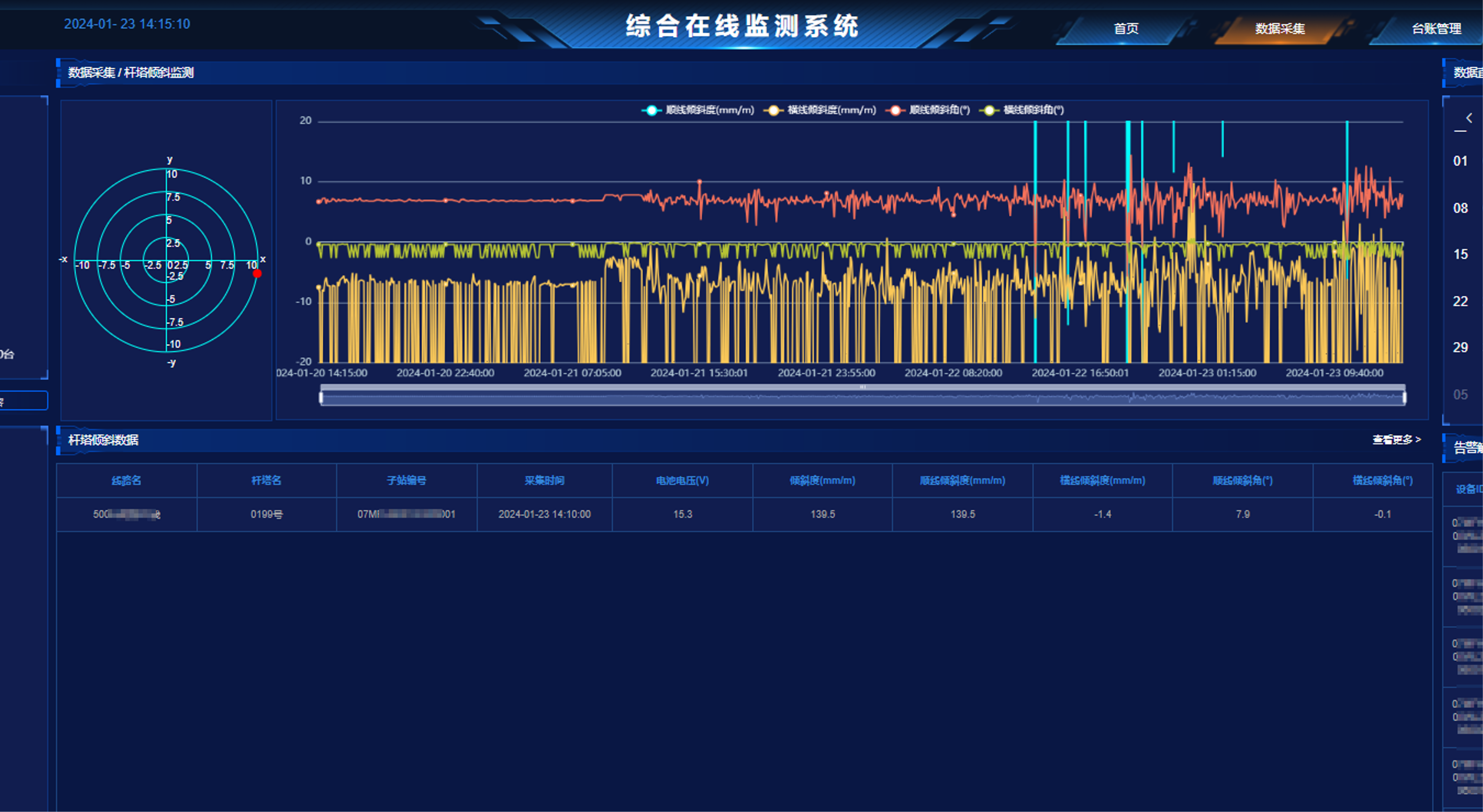Click the 0199号 tower table row
Screen dimensions: 1483x812
coord(267,514)
